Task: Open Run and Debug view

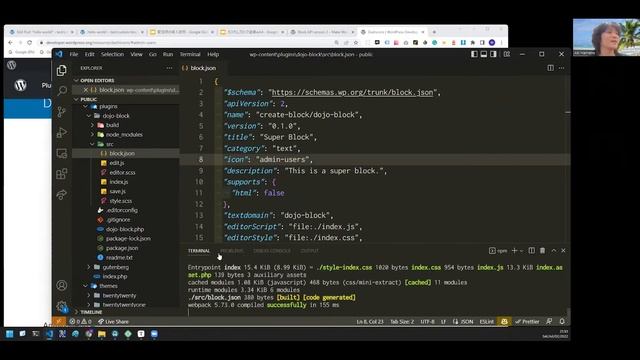Action: (62, 132)
